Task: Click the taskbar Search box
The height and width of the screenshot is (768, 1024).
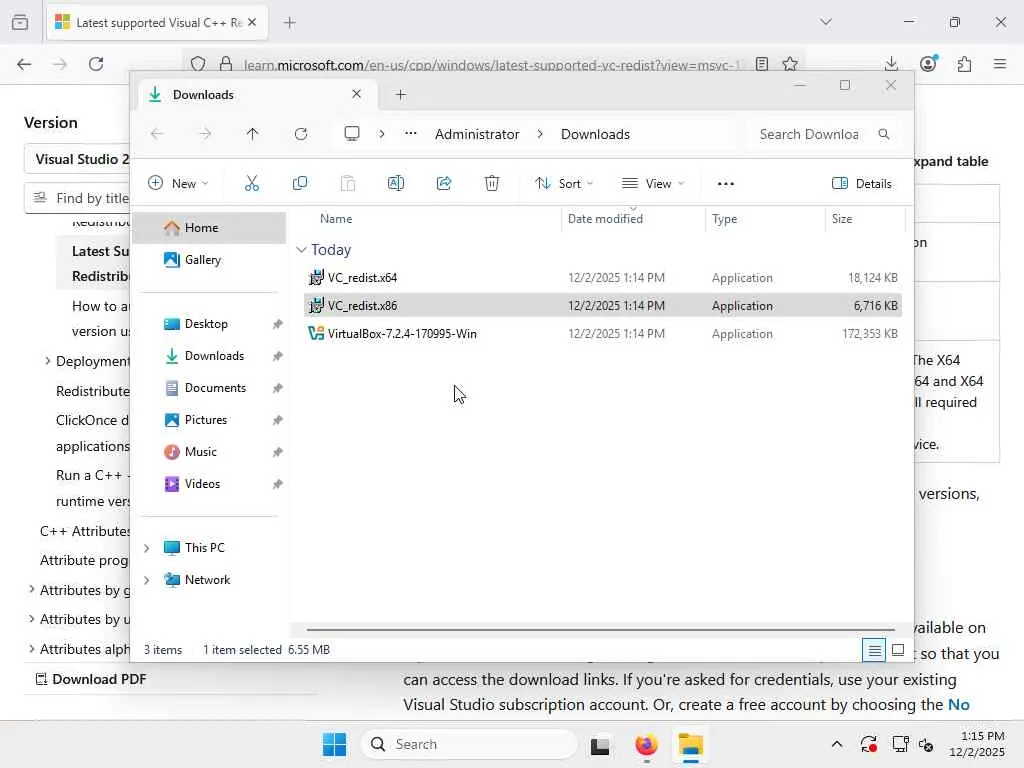Action: 469,744
